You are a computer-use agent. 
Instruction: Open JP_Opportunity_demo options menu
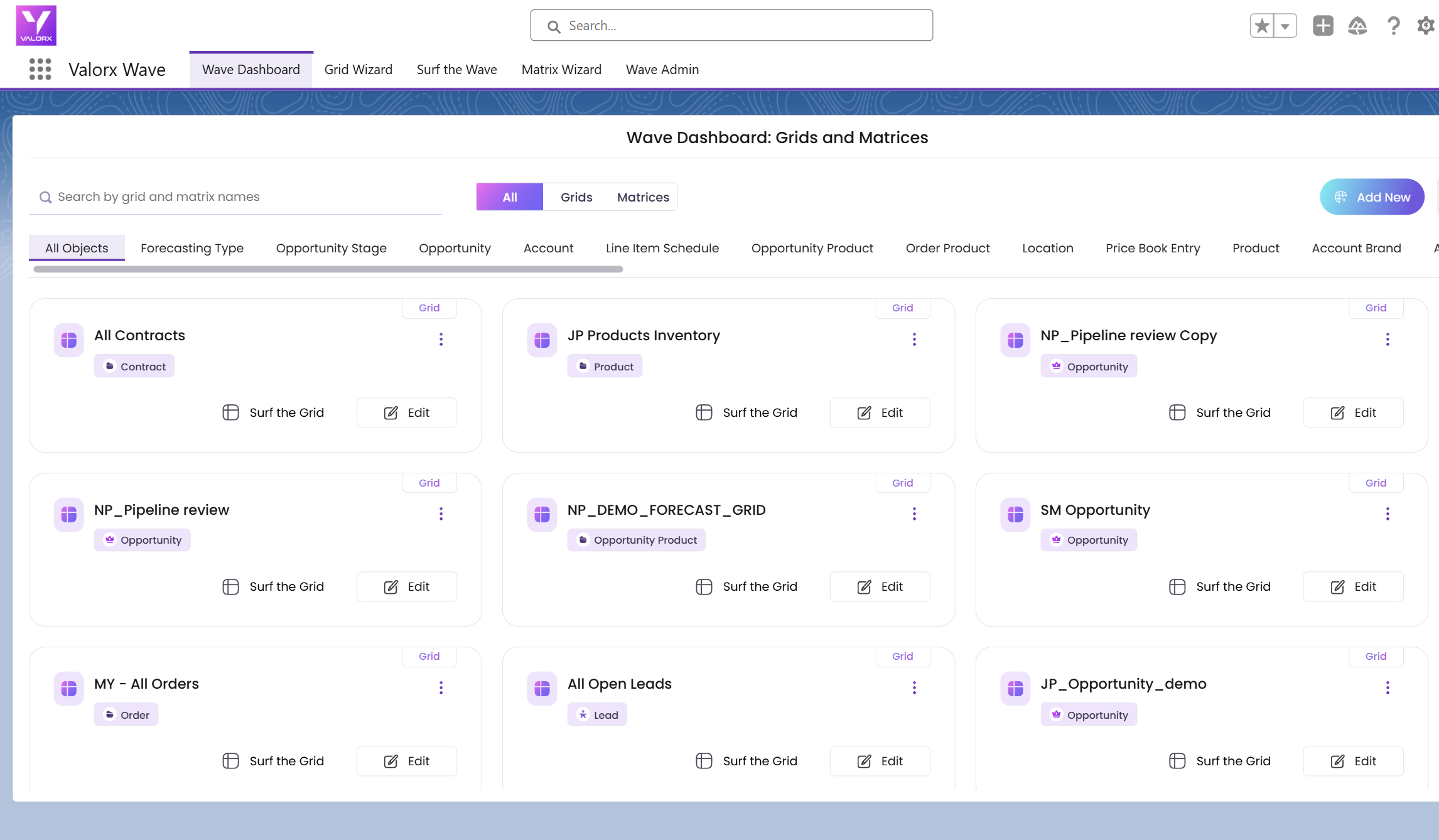coord(1388,687)
